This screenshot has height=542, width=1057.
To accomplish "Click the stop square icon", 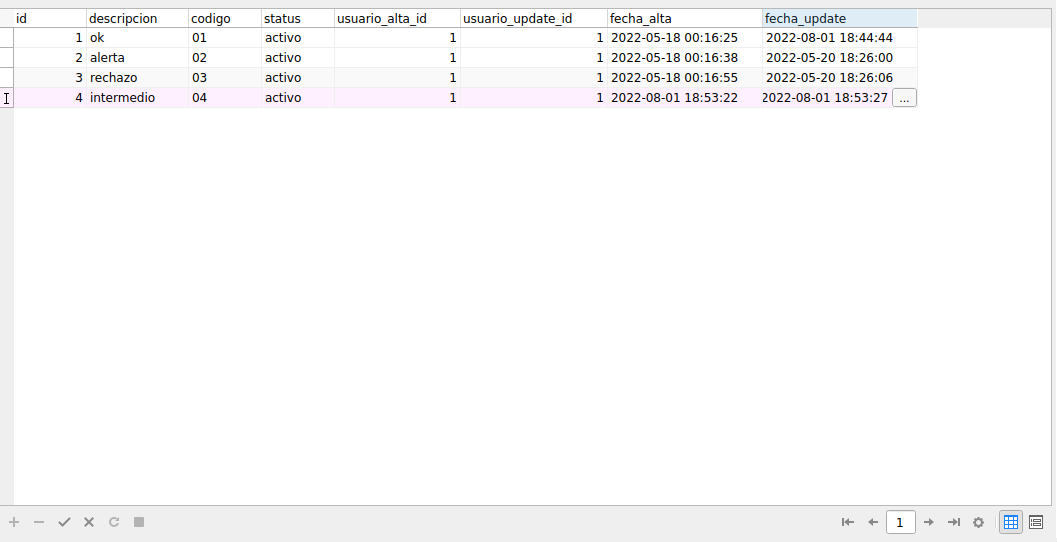I will 139,522.
